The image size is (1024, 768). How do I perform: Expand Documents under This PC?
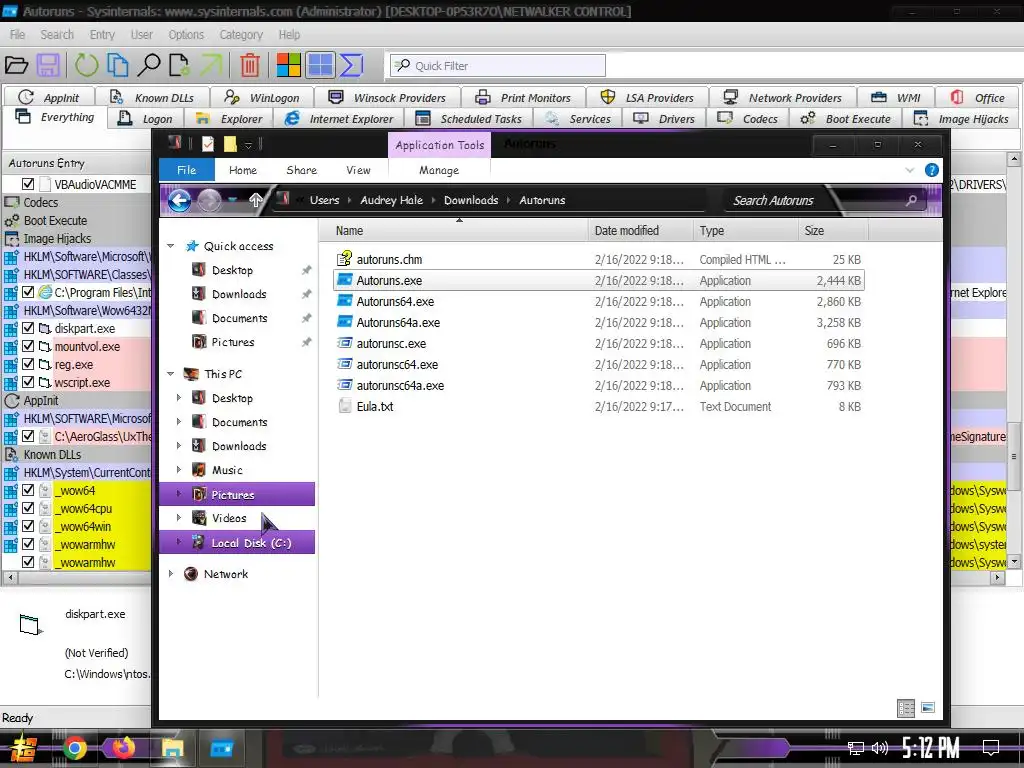click(x=179, y=422)
